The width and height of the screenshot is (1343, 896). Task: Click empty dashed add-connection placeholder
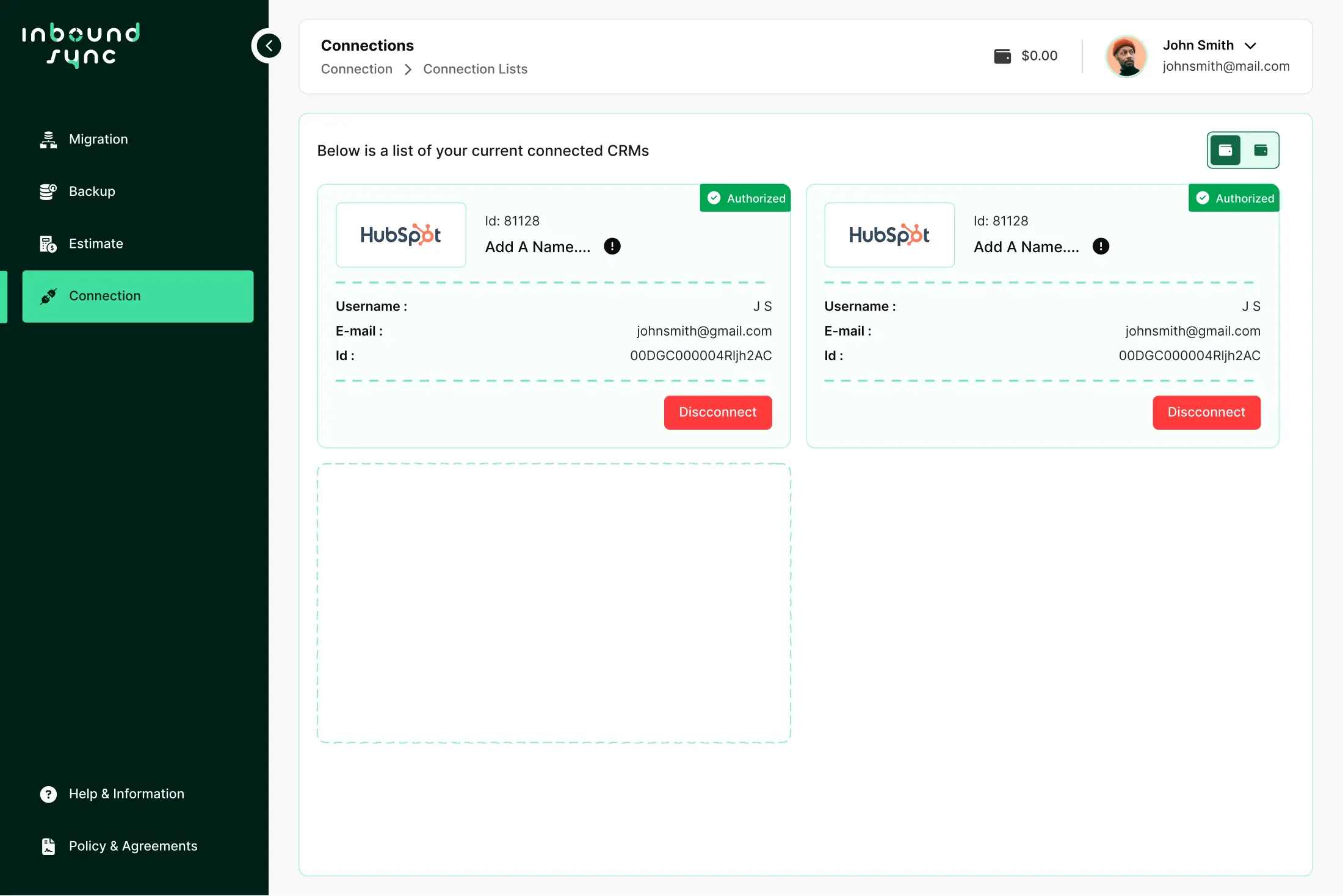(x=553, y=603)
